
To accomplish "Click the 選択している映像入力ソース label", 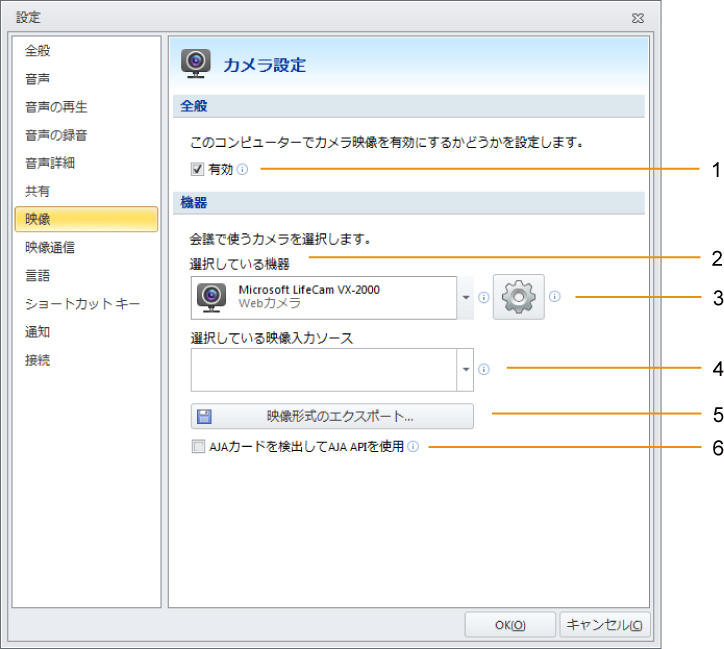I will [272, 338].
